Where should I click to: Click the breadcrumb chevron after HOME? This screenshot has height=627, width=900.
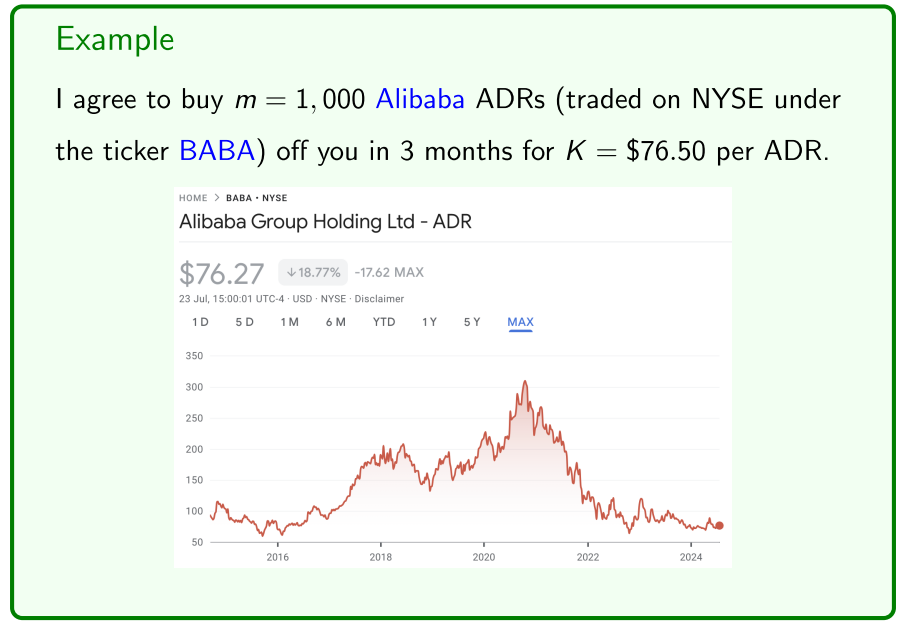click(x=217, y=198)
